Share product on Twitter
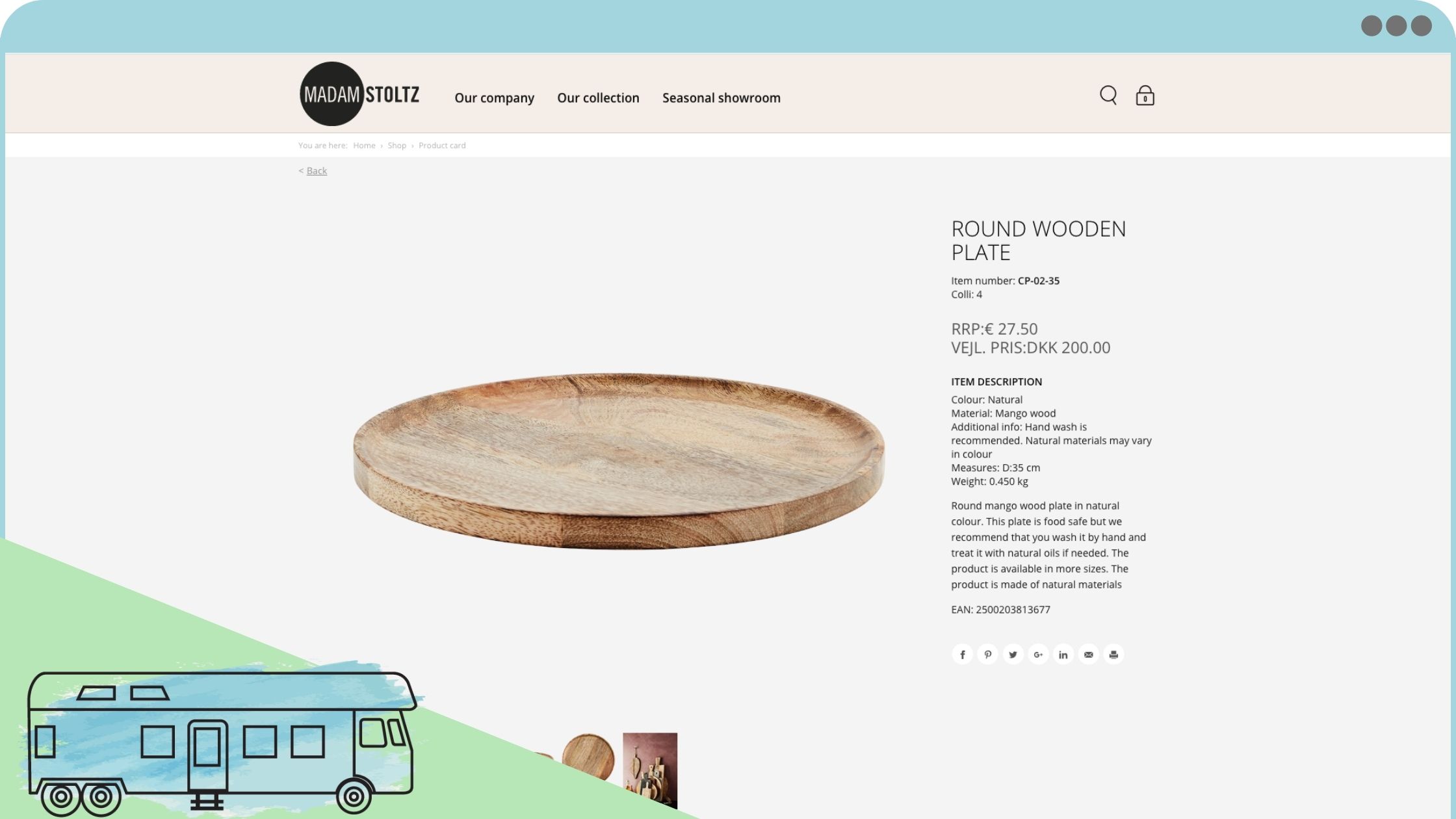The height and width of the screenshot is (819, 1456). (1013, 655)
